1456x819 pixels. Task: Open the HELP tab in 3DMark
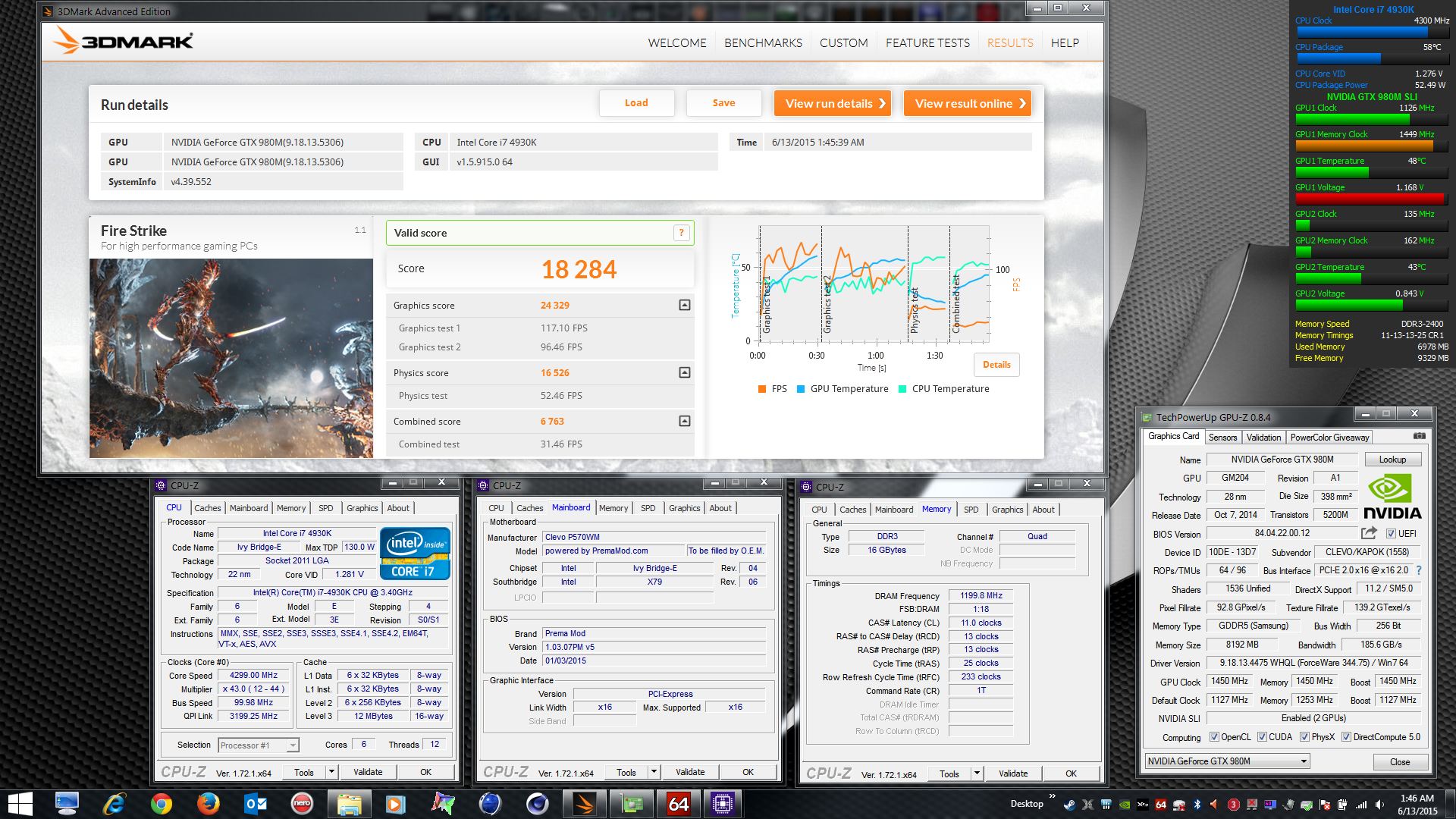coord(1065,43)
